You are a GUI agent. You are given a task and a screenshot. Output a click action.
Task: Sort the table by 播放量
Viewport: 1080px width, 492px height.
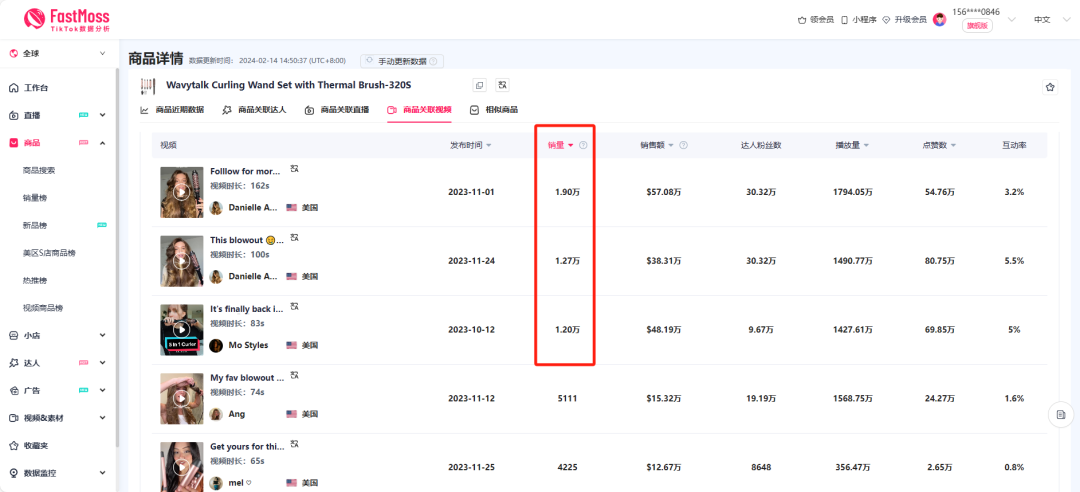852,145
